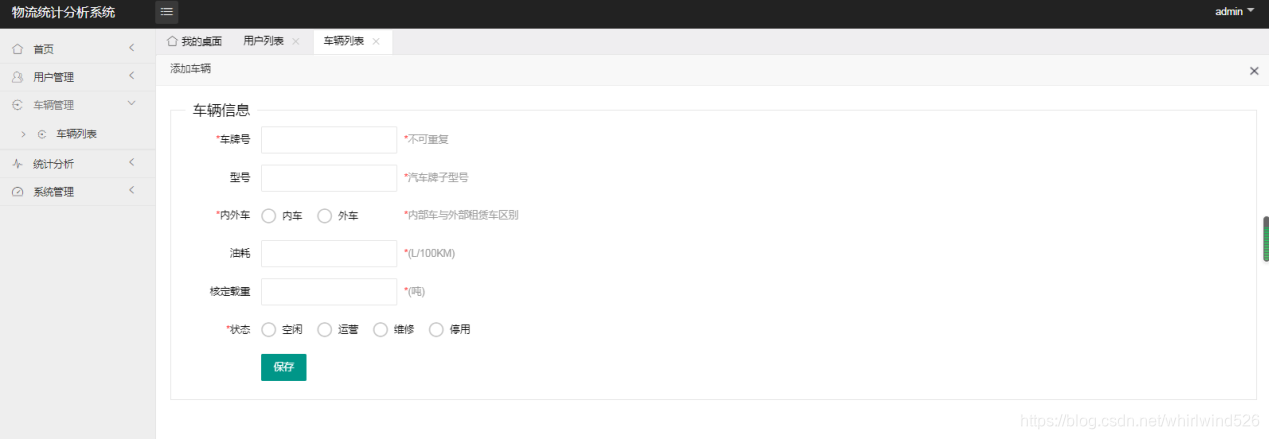This screenshot has height=439, width=1269.
Task: Close the 添加车辆 dialog
Action: [1254, 71]
